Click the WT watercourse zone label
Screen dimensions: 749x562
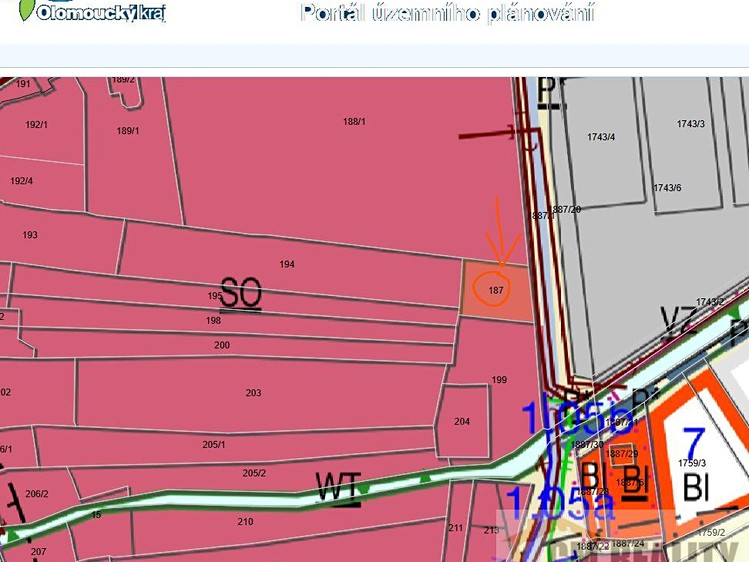coord(339,488)
